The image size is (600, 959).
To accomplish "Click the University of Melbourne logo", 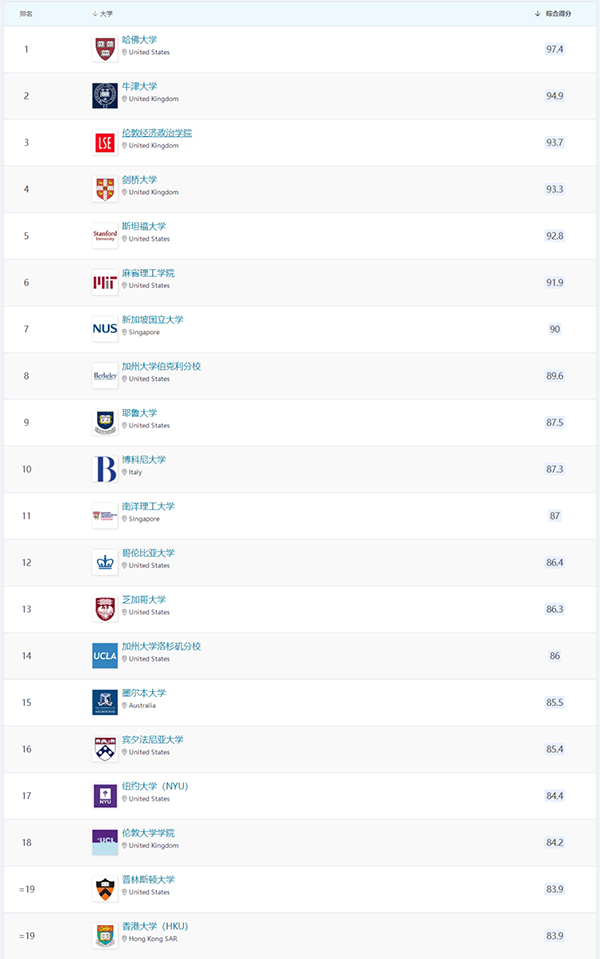I will pyautogui.click(x=105, y=702).
